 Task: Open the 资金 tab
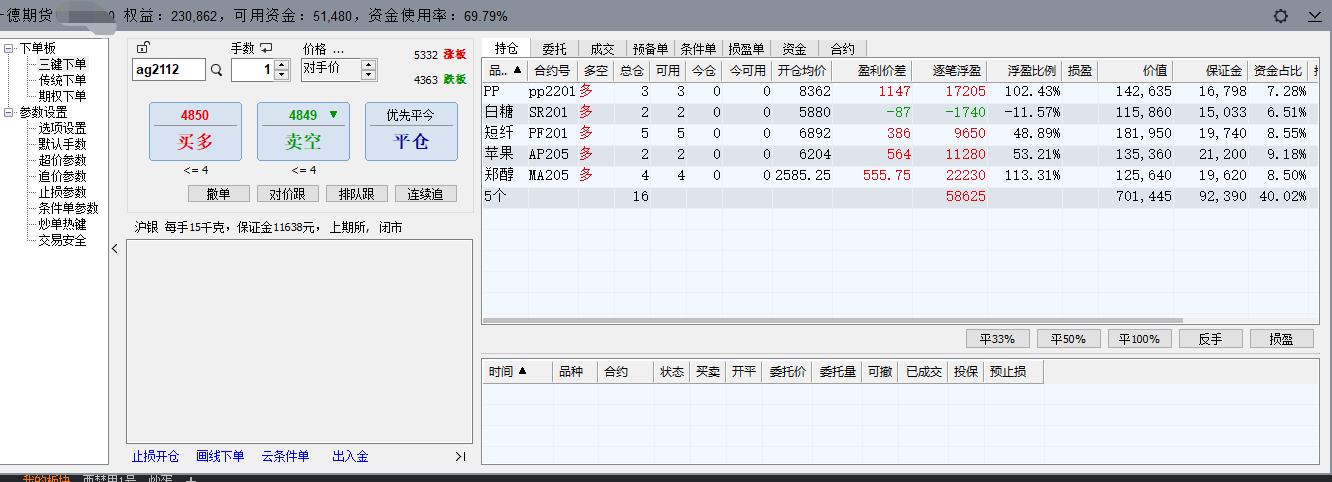(x=794, y=48)
